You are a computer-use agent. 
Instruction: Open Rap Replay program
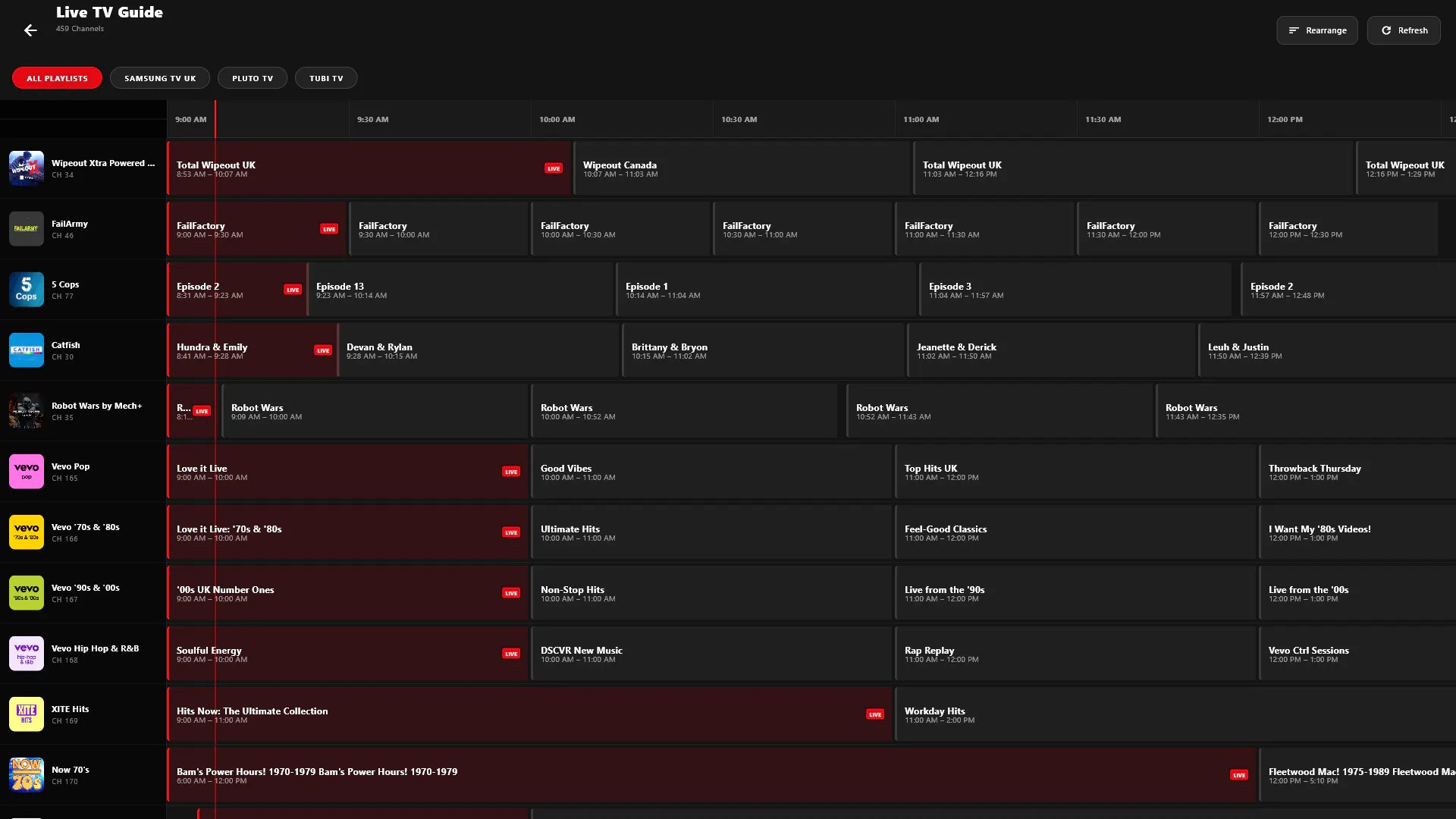pyautogui.click(x=1075, y=654)
